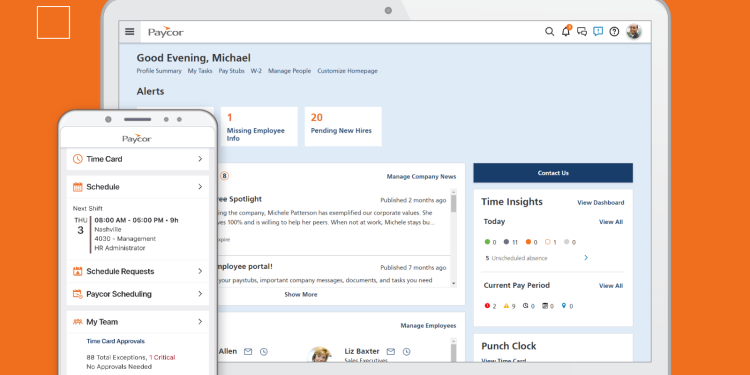This screenshot has height=375, width=750.
Task: Click the 1 Critical exceptions text
Action: [162, 357]
